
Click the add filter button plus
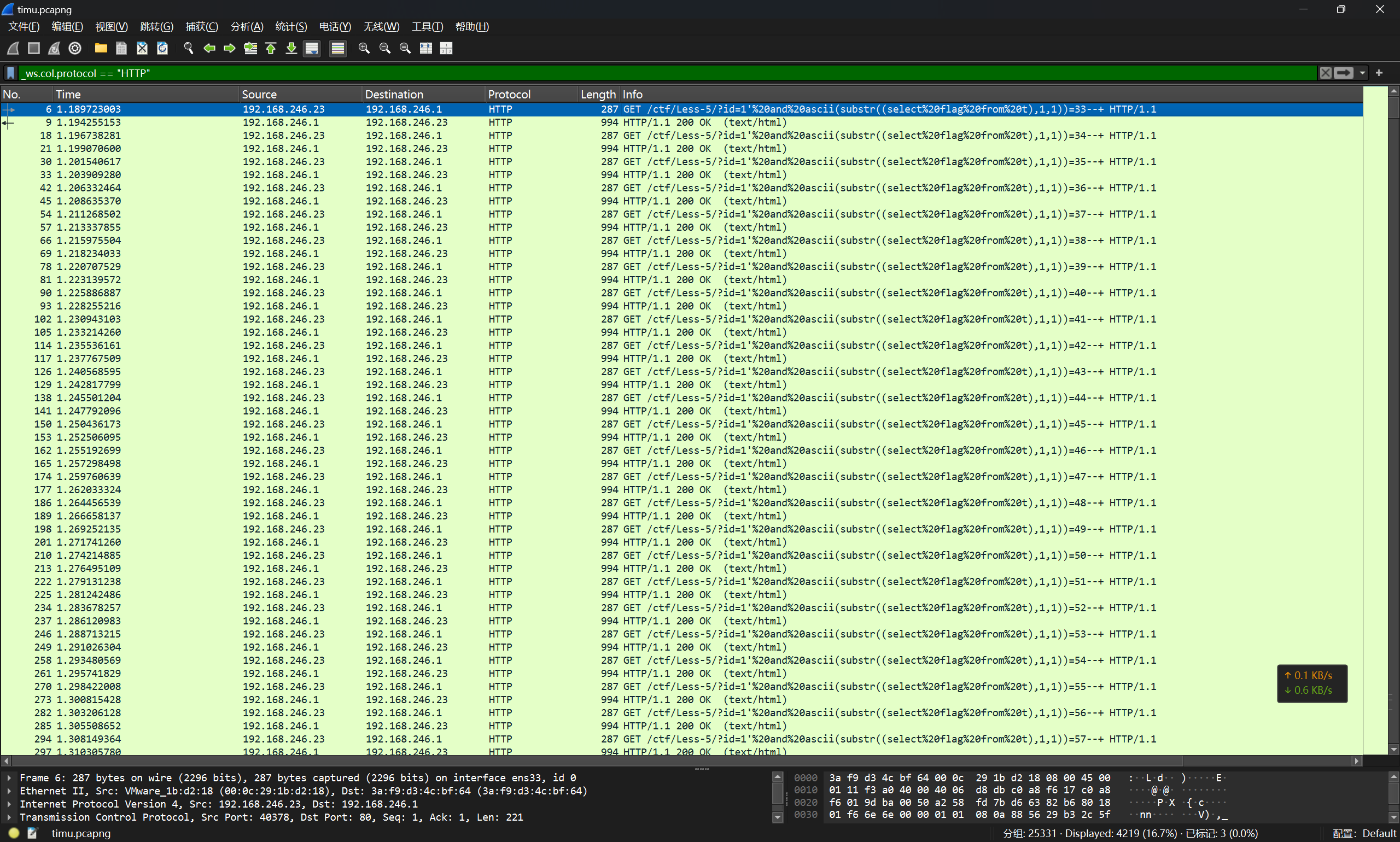(1379, 73)
